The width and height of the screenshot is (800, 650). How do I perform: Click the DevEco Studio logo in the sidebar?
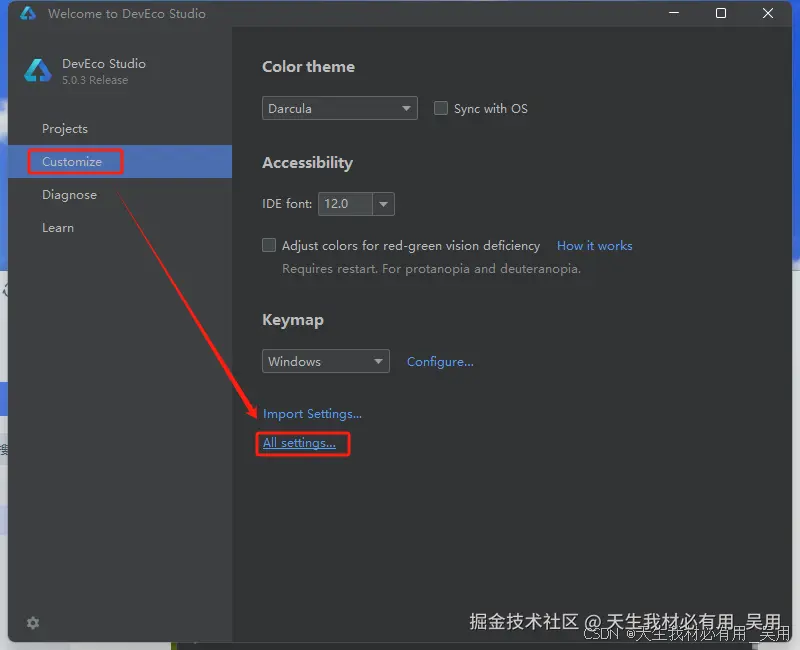(x=38, y=71)
